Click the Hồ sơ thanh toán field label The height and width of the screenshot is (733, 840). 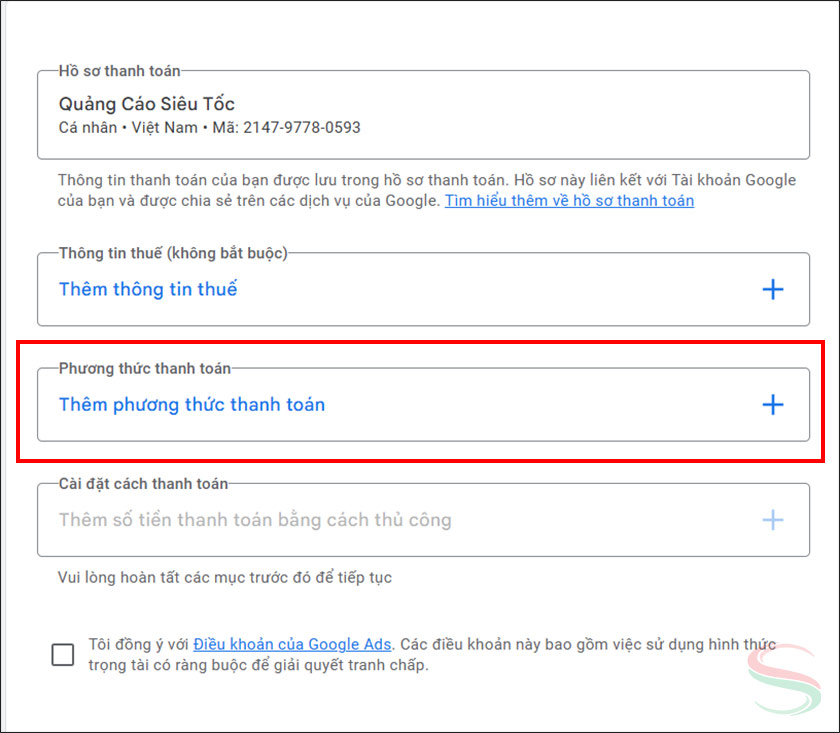click(102, 71)
